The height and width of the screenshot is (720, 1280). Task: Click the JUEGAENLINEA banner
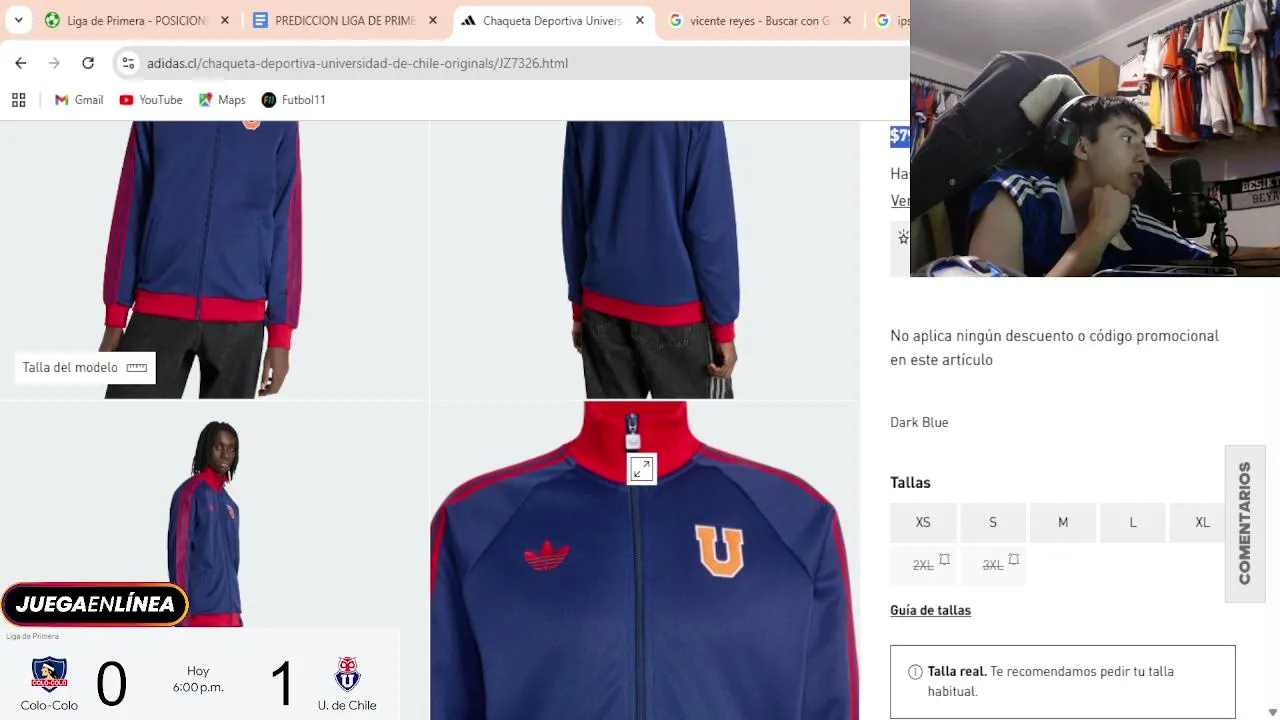tap(95, 604)
